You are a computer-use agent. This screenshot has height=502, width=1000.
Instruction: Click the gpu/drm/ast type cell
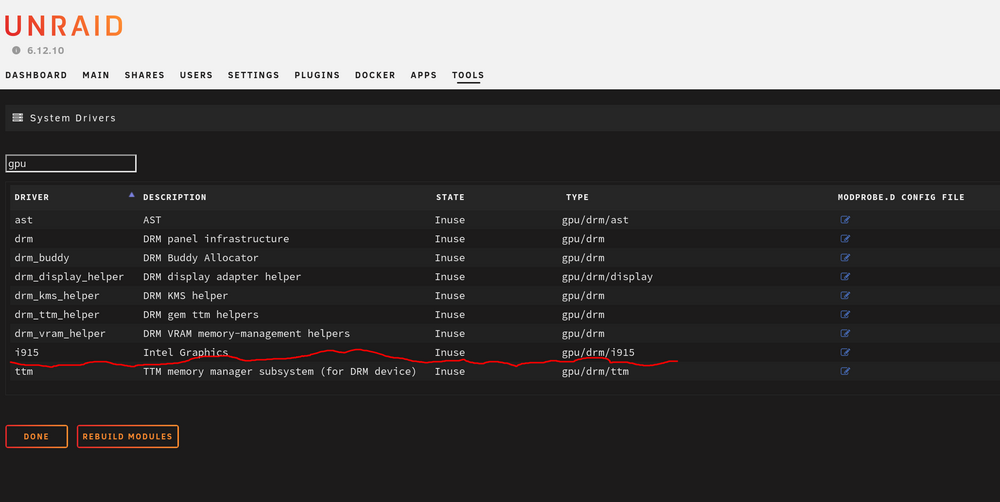595,220
